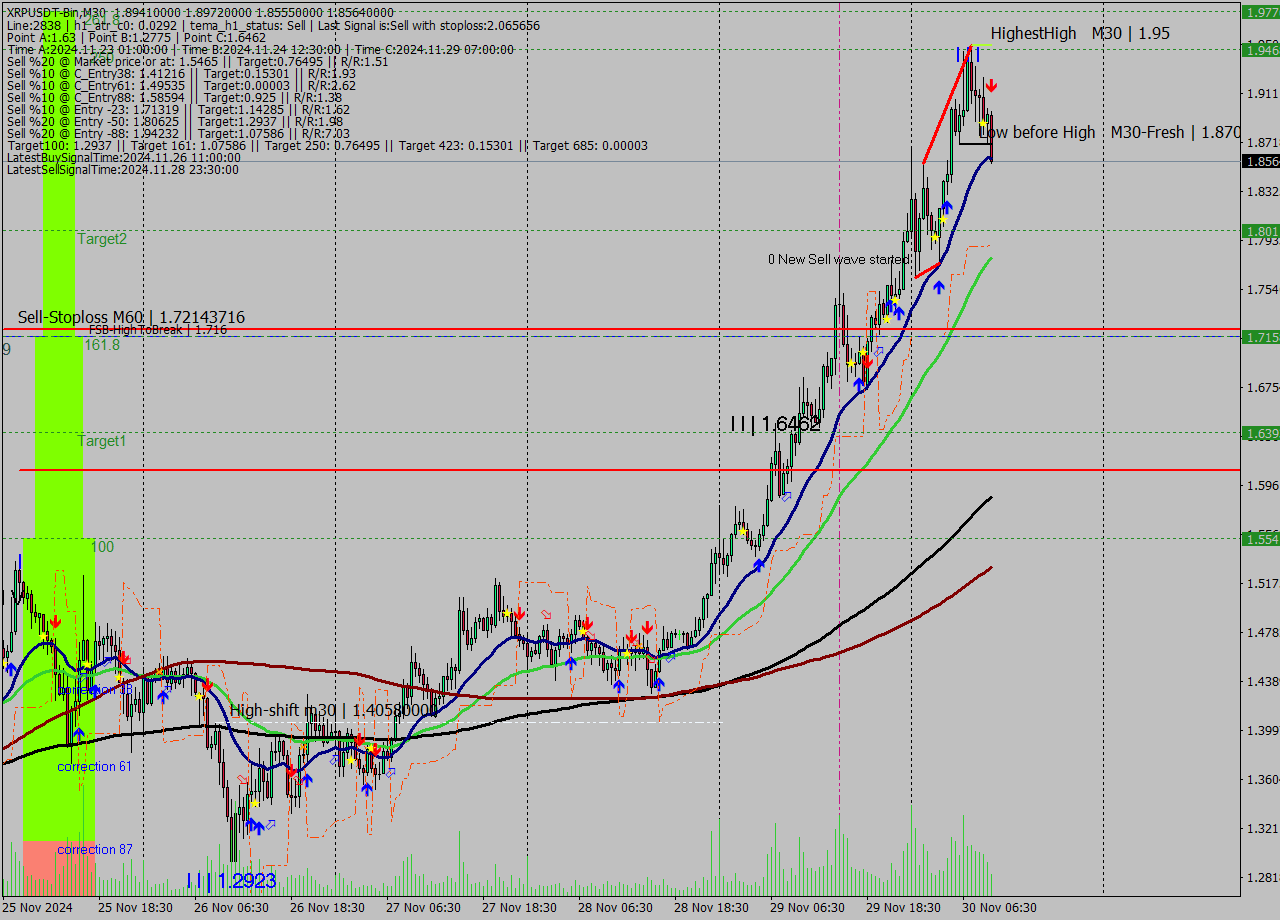Click the 'Sell %10 @ C_Entry88' line

pos(175,97)
